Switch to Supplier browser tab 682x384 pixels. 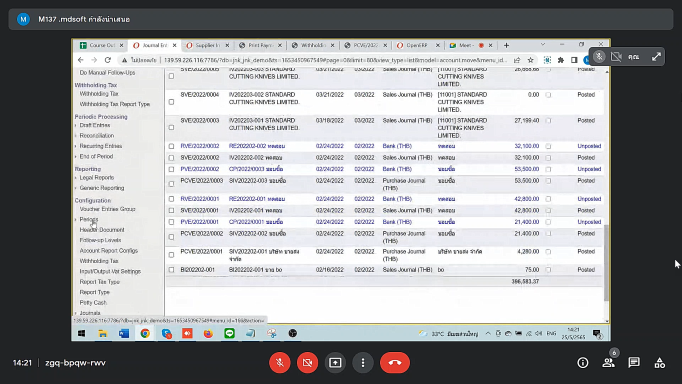207,45
